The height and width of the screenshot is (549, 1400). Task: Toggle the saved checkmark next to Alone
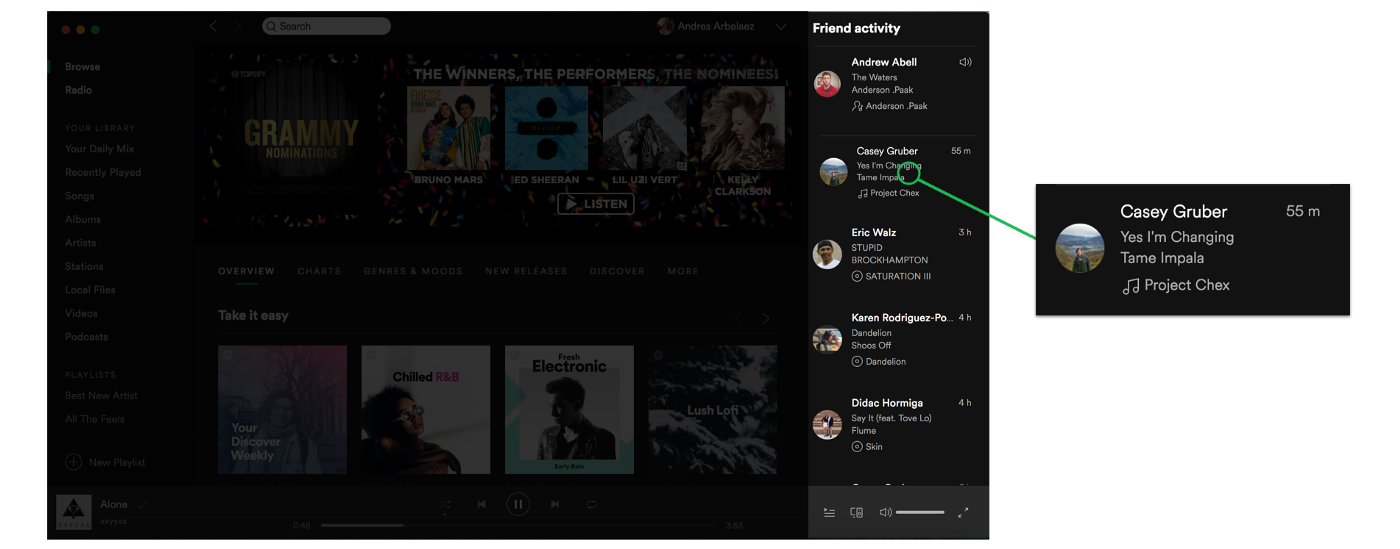tap(143, 505)
